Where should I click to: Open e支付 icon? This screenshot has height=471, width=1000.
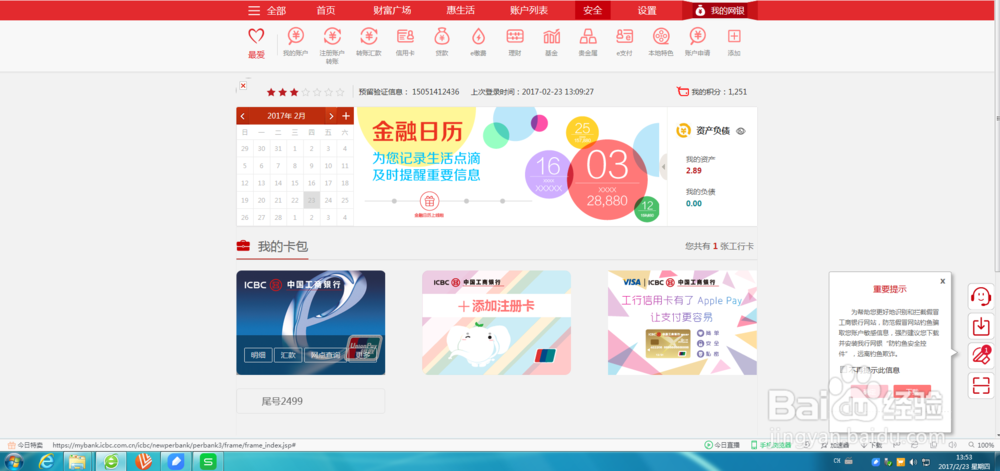coord(624,36)
